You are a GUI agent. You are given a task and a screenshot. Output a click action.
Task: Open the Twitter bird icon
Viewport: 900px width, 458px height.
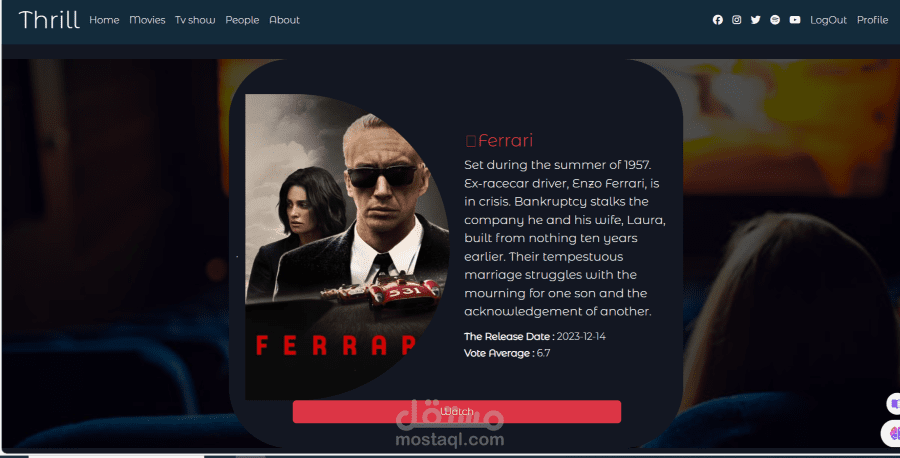[x=755, y=20]
